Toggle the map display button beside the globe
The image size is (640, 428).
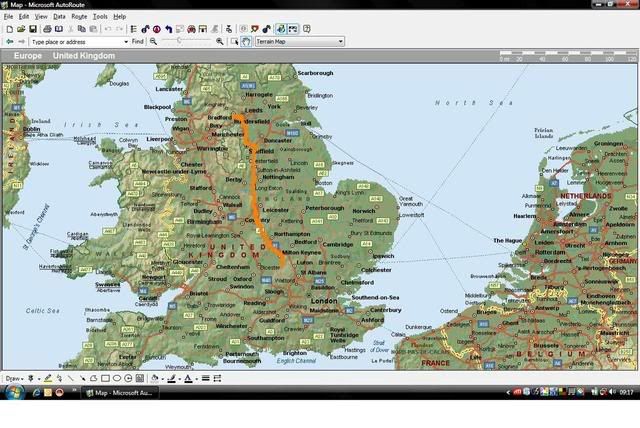[293, 29]
